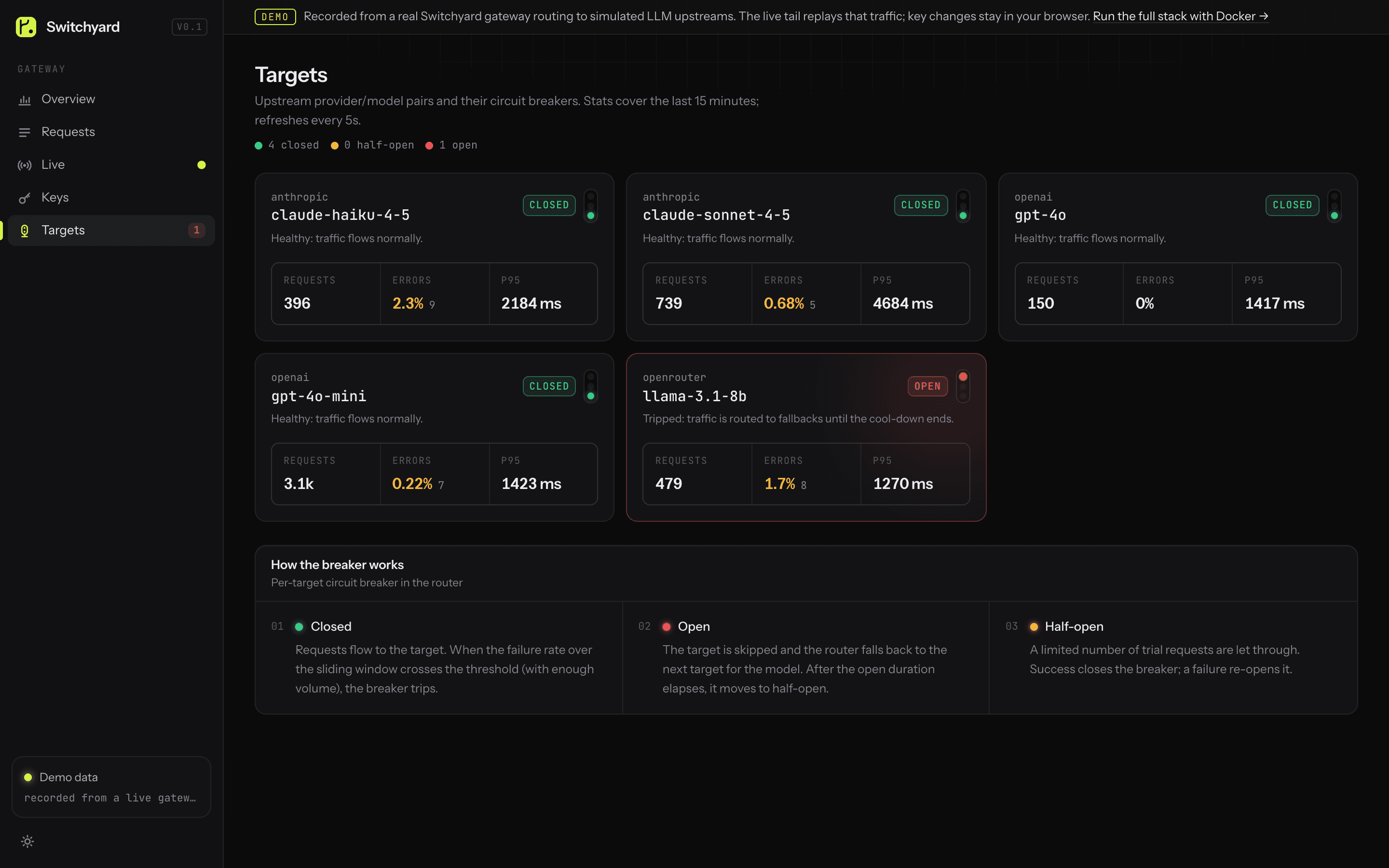Click the Overview bar chart icon
The width and height of the screenshot is (1389, 868).
point(25,100)
